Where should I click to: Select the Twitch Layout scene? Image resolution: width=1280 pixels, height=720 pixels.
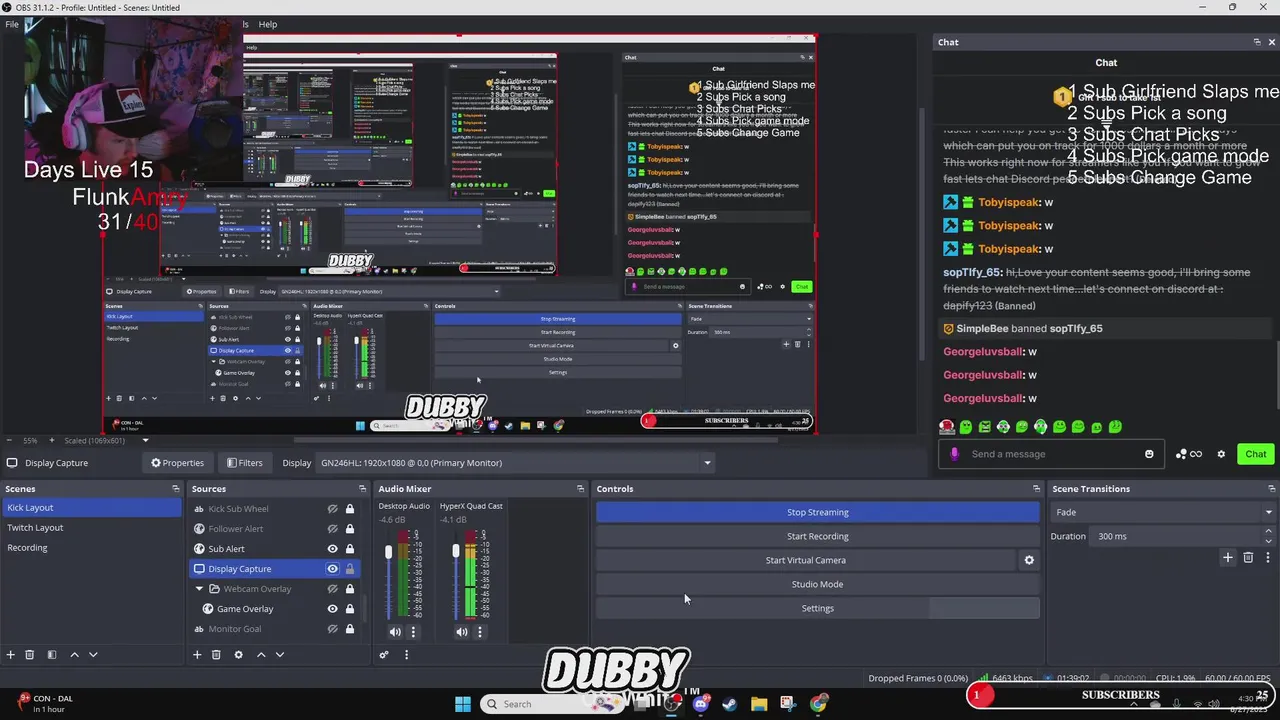92,528
